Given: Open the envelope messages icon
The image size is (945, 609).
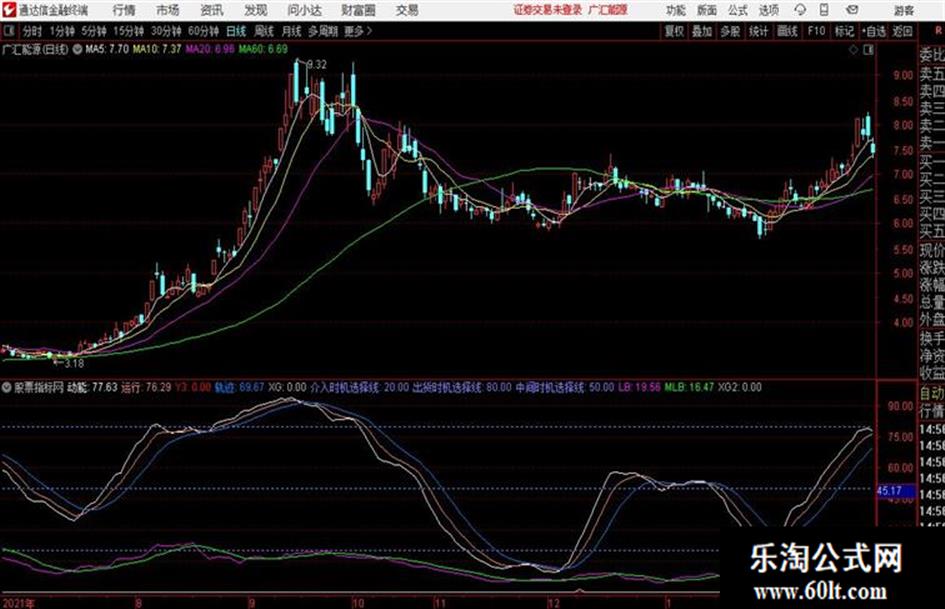Looking at the screenshot, I should coord(852,10).
